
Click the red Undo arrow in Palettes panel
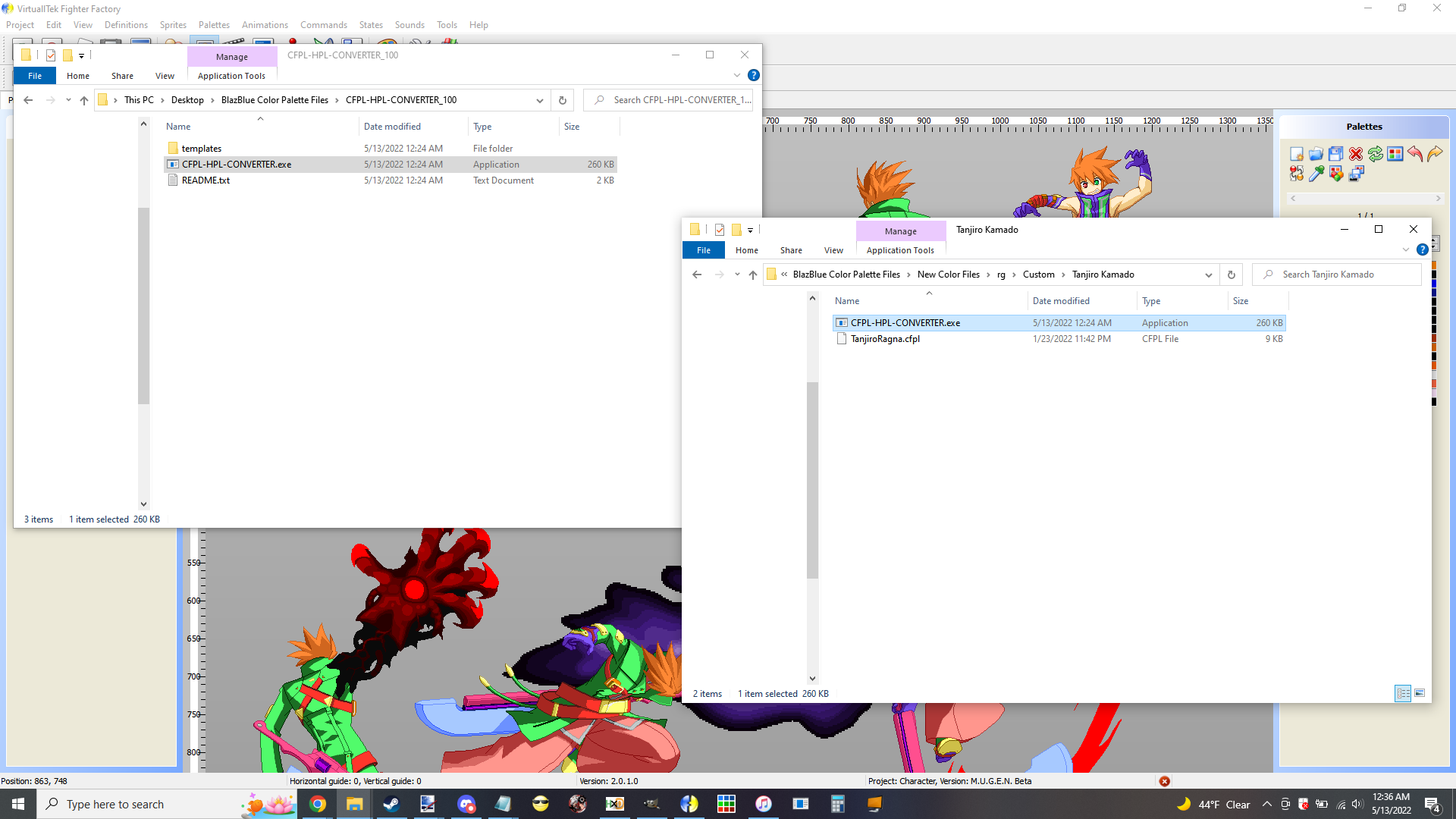pos(1415,154)
